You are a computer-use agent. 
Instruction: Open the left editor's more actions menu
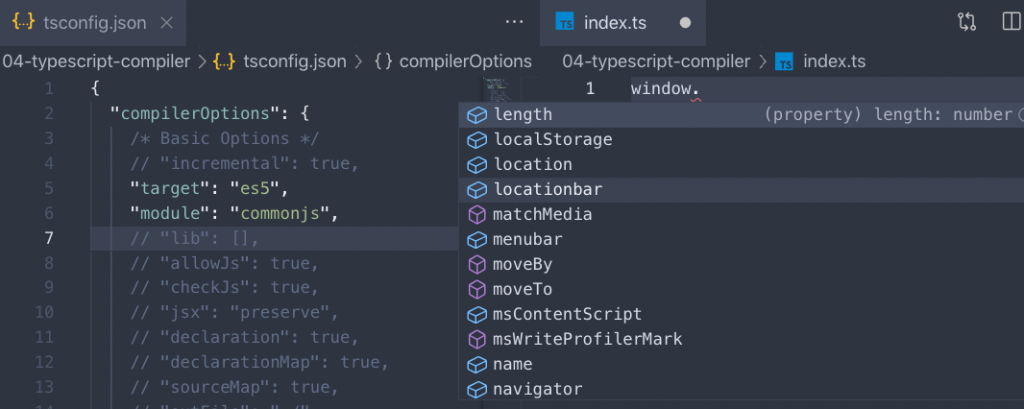pyautogui.click(x=515, y=22)
